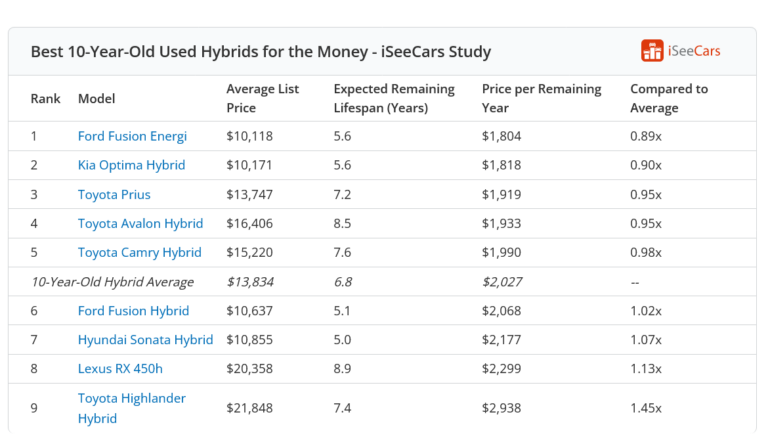768x446 pixels.
Task: Click the iSeeCars logo icon
Action: pos(652,51)
